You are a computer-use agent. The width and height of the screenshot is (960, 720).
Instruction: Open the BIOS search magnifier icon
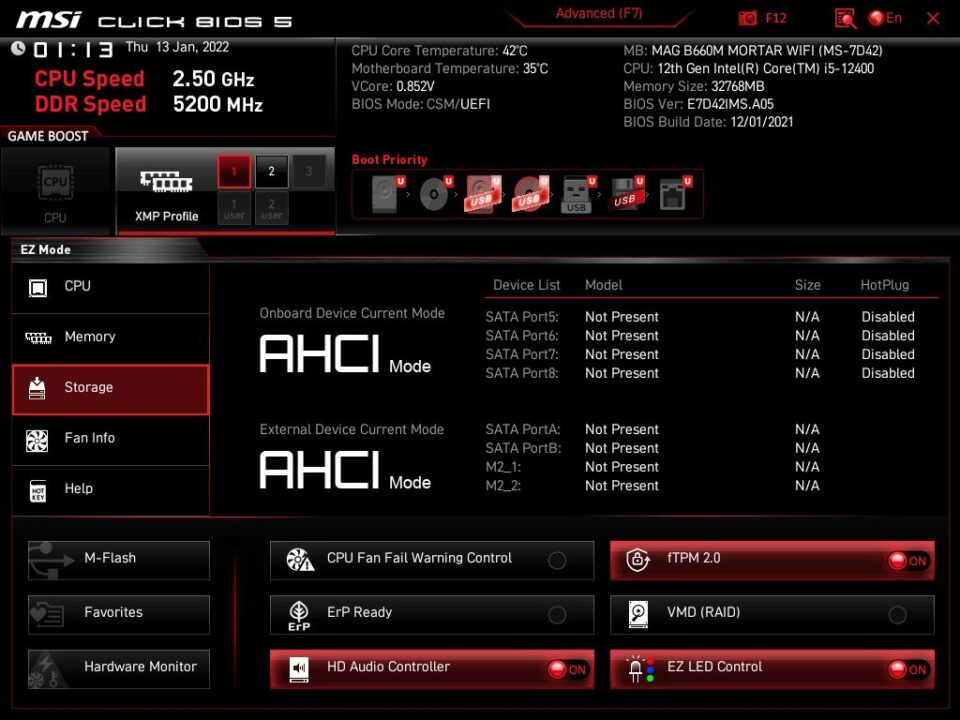(846, 18)
